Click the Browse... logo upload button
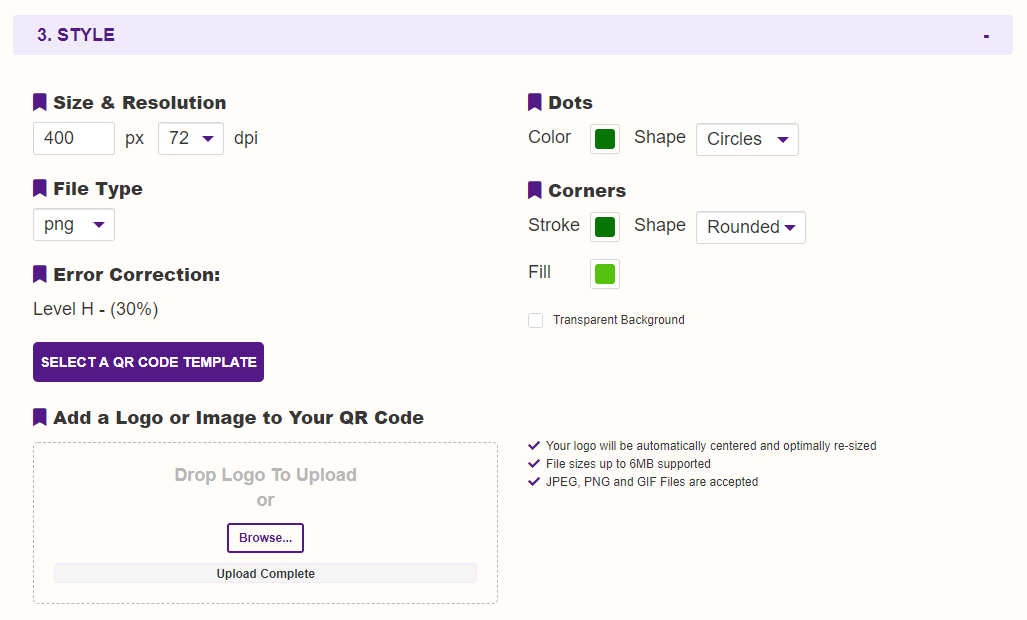The image size is (1027, 620). point(265,538)
